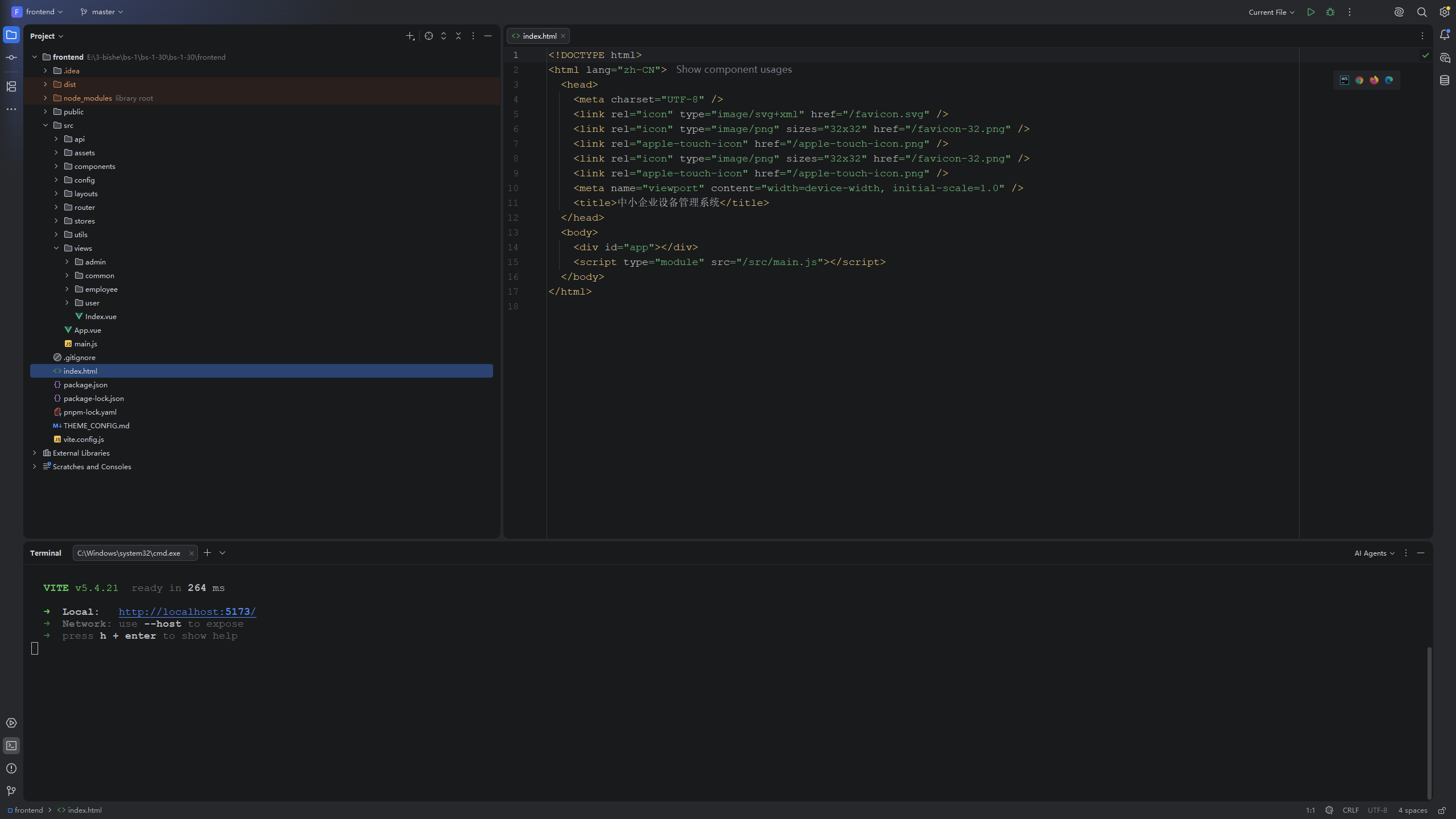Run the current file with the Run icon
Viewport: 1456px width, 819px height.
click(x=1311, y=12)
